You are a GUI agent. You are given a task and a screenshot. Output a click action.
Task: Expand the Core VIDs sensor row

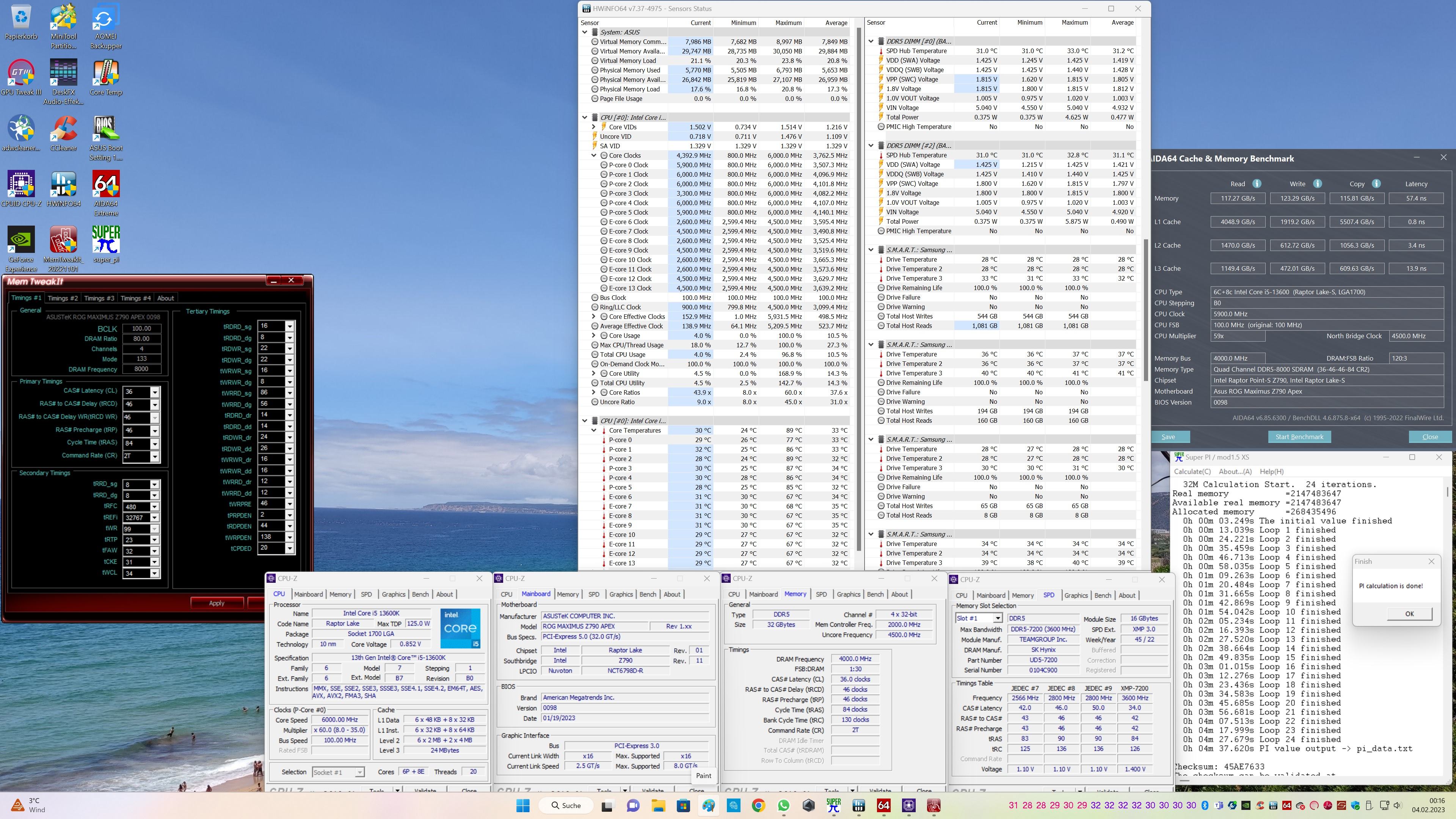click(x=594, y=127)
